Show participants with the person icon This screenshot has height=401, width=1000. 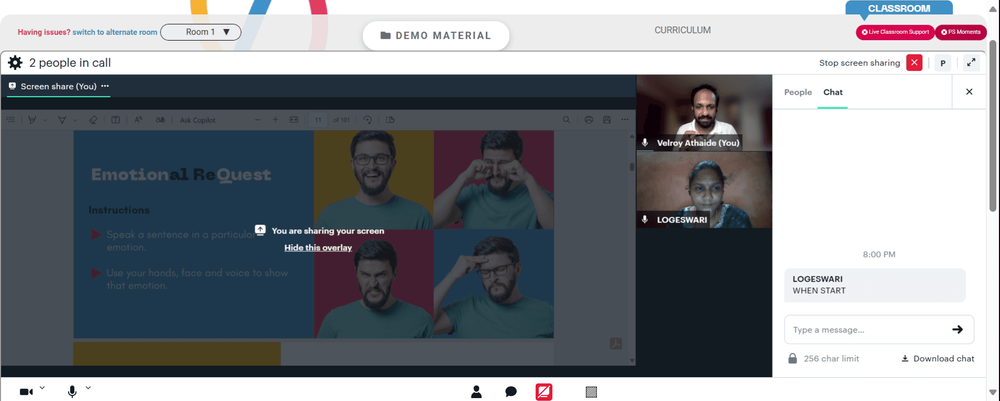[476, 391]
